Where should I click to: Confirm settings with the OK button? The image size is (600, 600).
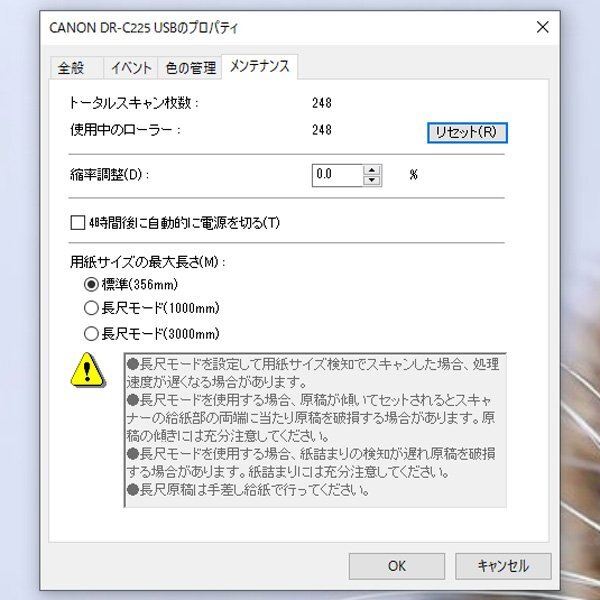[396, 566]
